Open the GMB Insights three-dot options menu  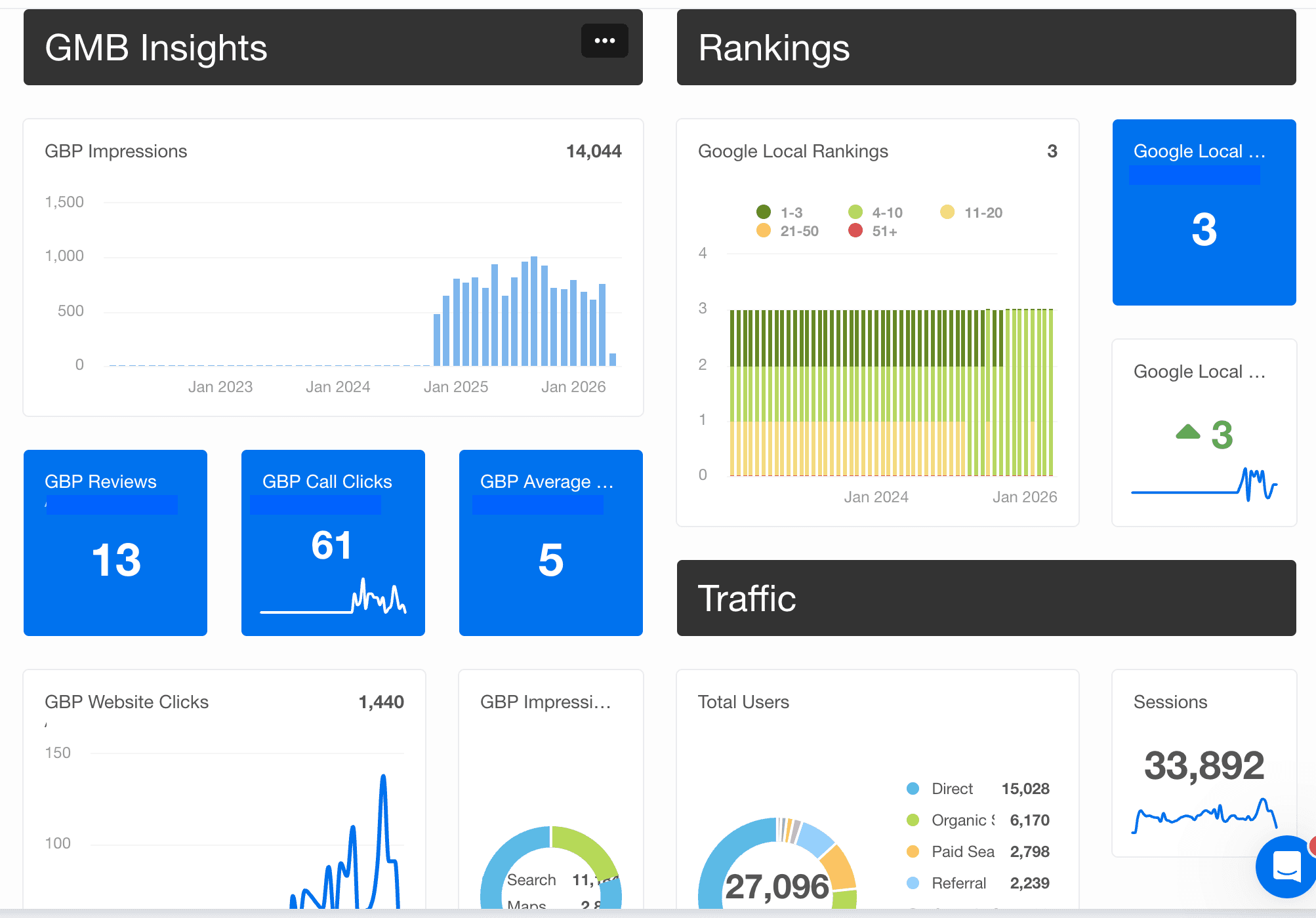[604, 41]
